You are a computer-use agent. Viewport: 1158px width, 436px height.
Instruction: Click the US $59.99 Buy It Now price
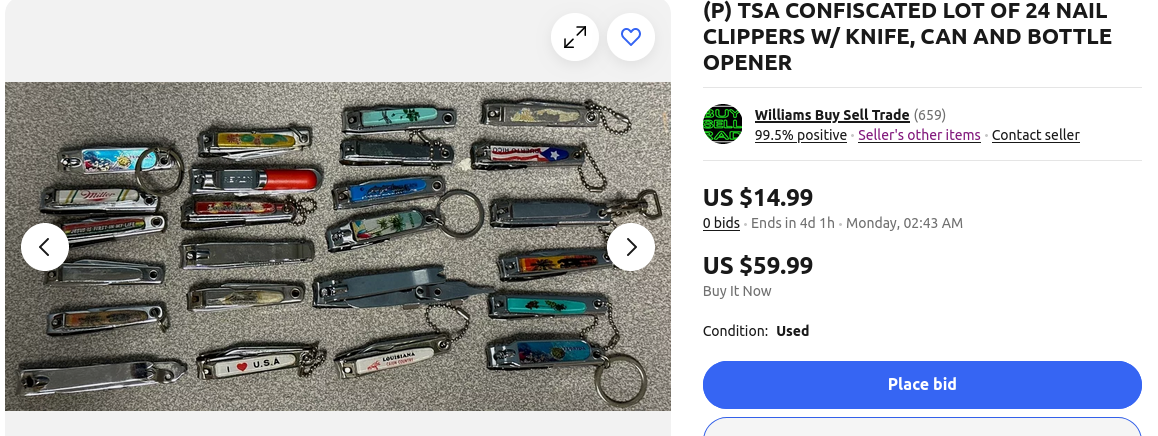point(758,265)
